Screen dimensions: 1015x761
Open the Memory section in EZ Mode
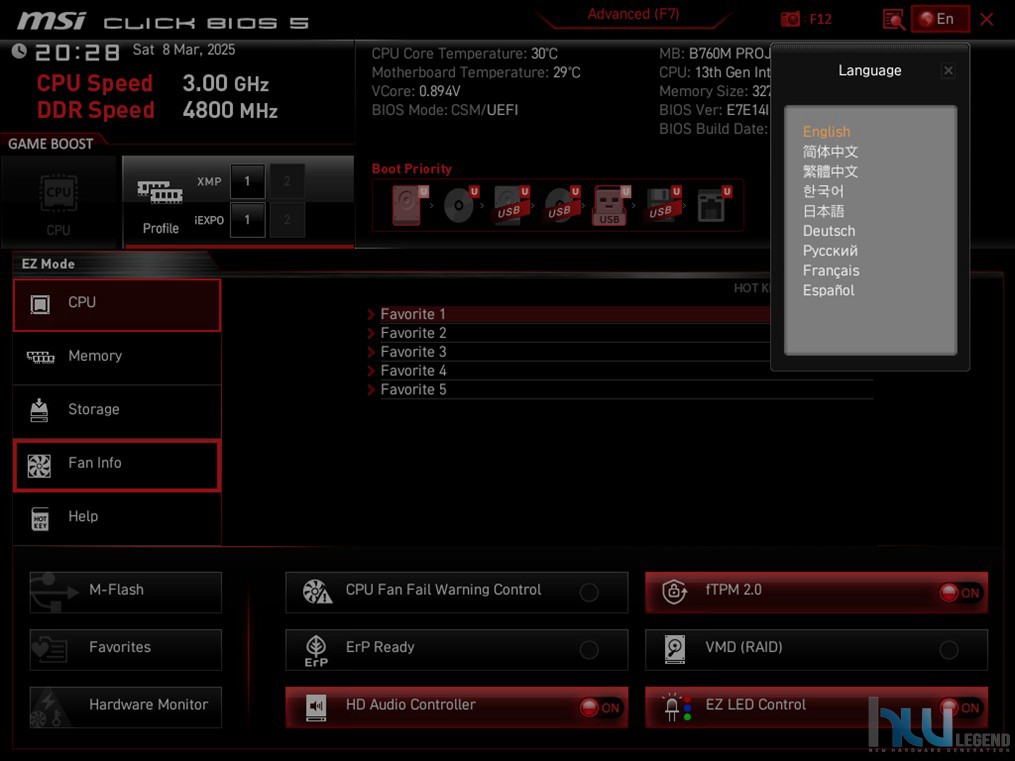(x=117, y=358)
